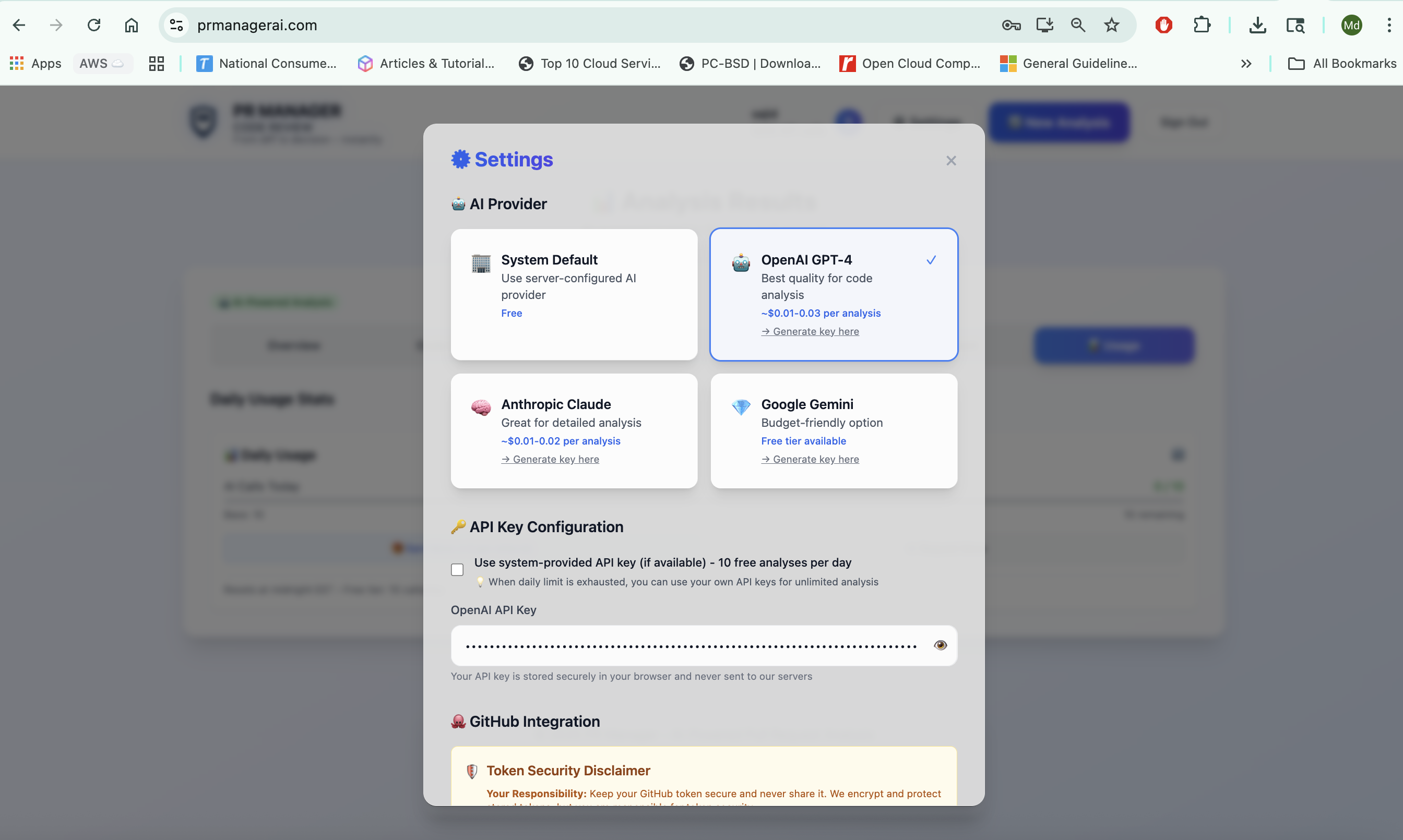Open the browser extensions puzzle icon

(x=1202, y=25)
